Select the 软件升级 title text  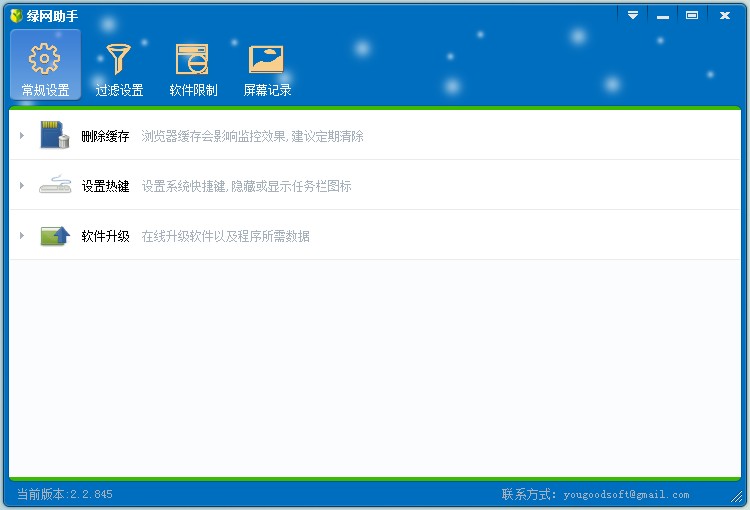pos(105,236)
